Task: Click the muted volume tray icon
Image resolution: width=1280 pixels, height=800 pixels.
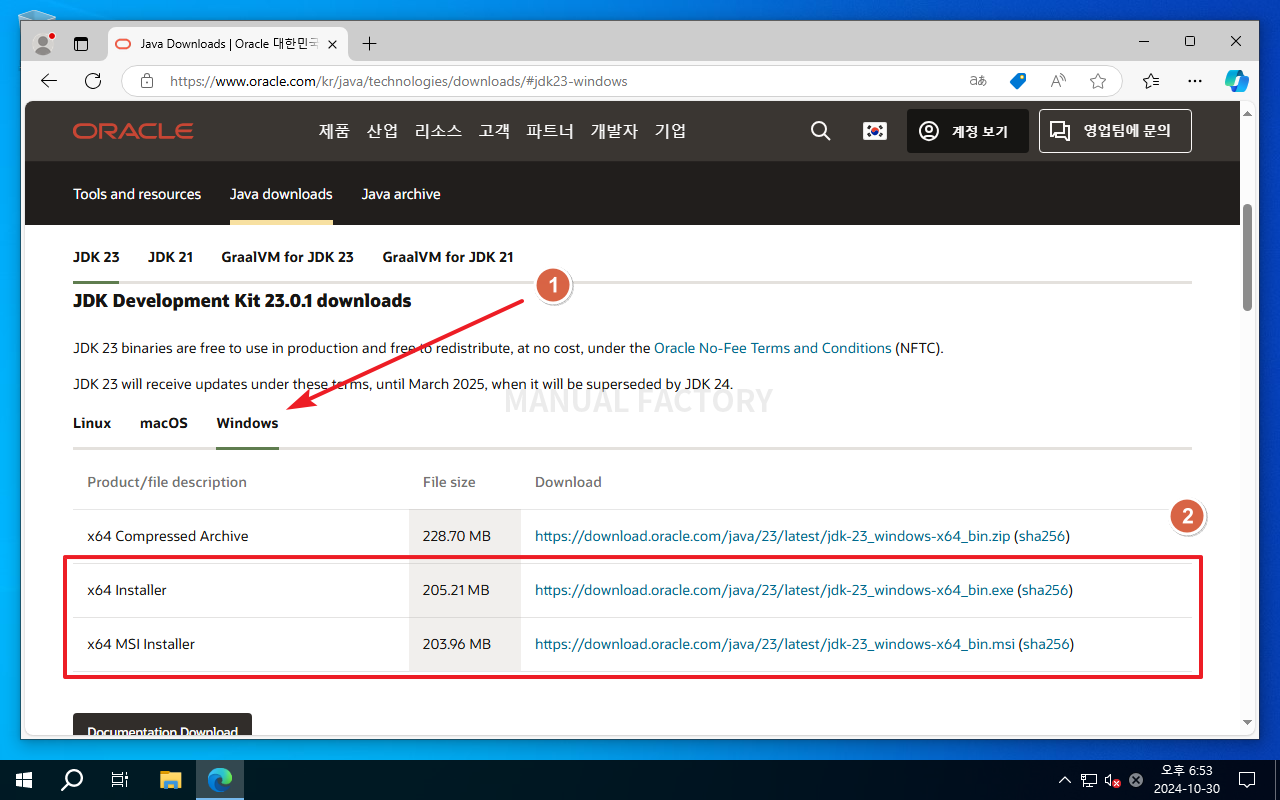Action: click(x=1112, y=779)
